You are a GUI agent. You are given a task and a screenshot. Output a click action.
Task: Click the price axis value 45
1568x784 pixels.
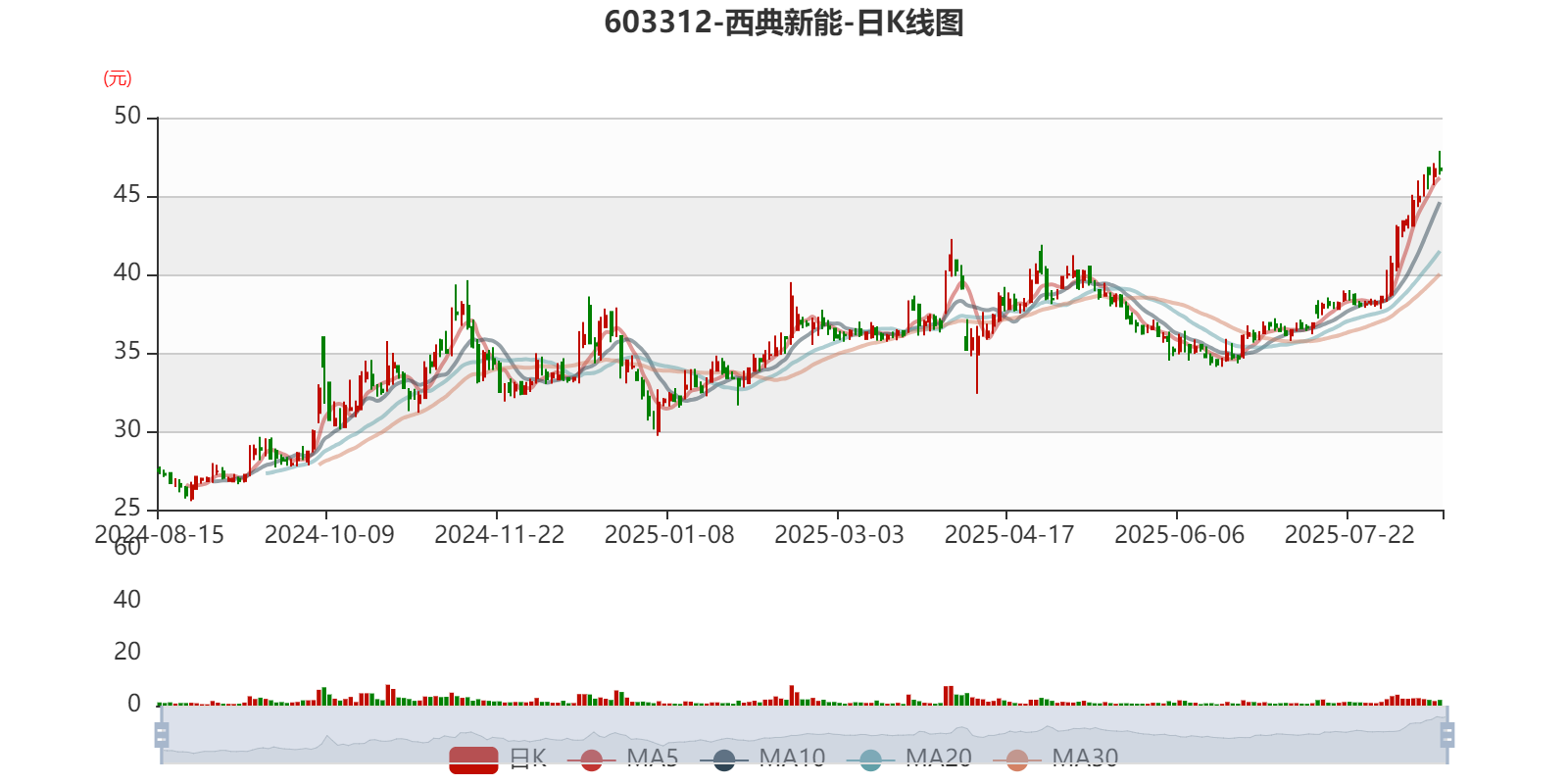point(127,195)
